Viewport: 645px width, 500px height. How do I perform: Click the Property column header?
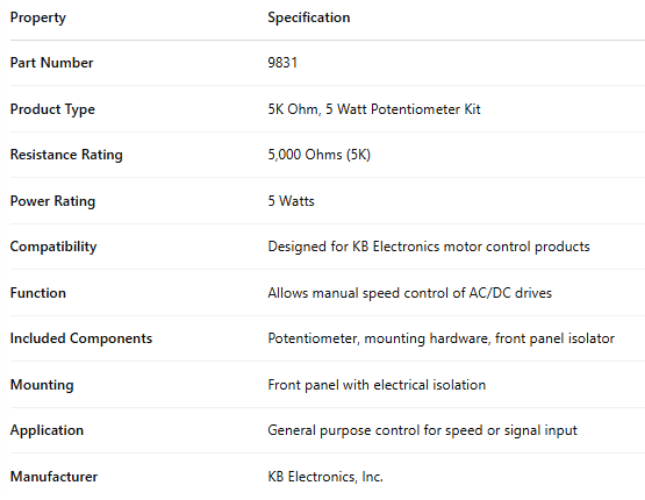[38, 17]
